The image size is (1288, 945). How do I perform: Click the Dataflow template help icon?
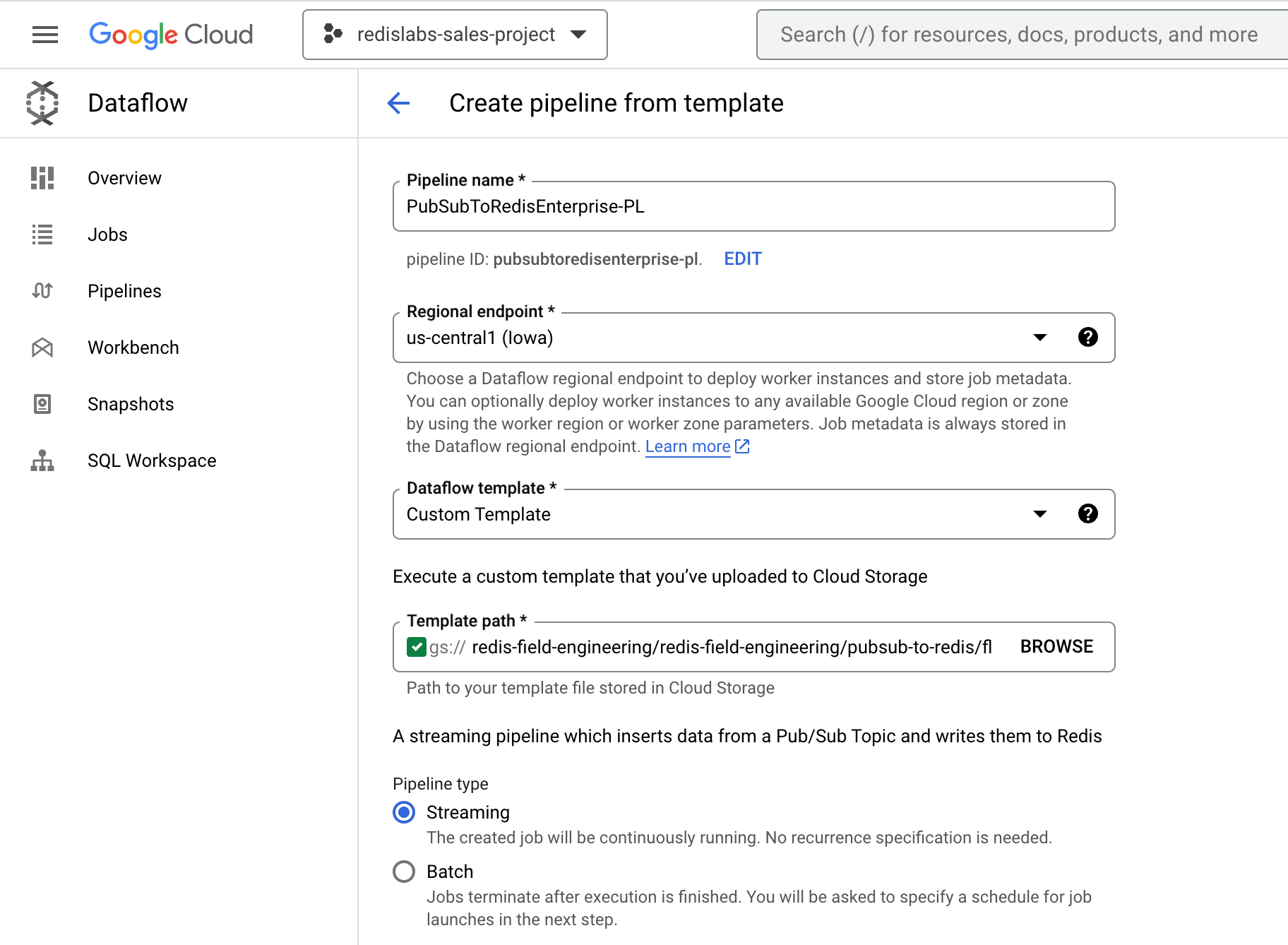click(x=1087, y=513)
